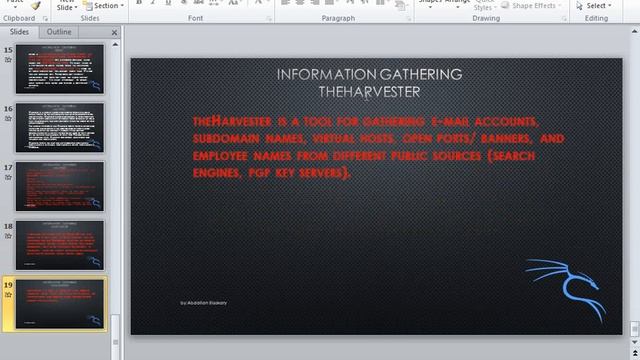Viewport: 640px width, 360px height.
Task: Open the Section menu button
Action: pyautogui.click(x=104, y=6)
